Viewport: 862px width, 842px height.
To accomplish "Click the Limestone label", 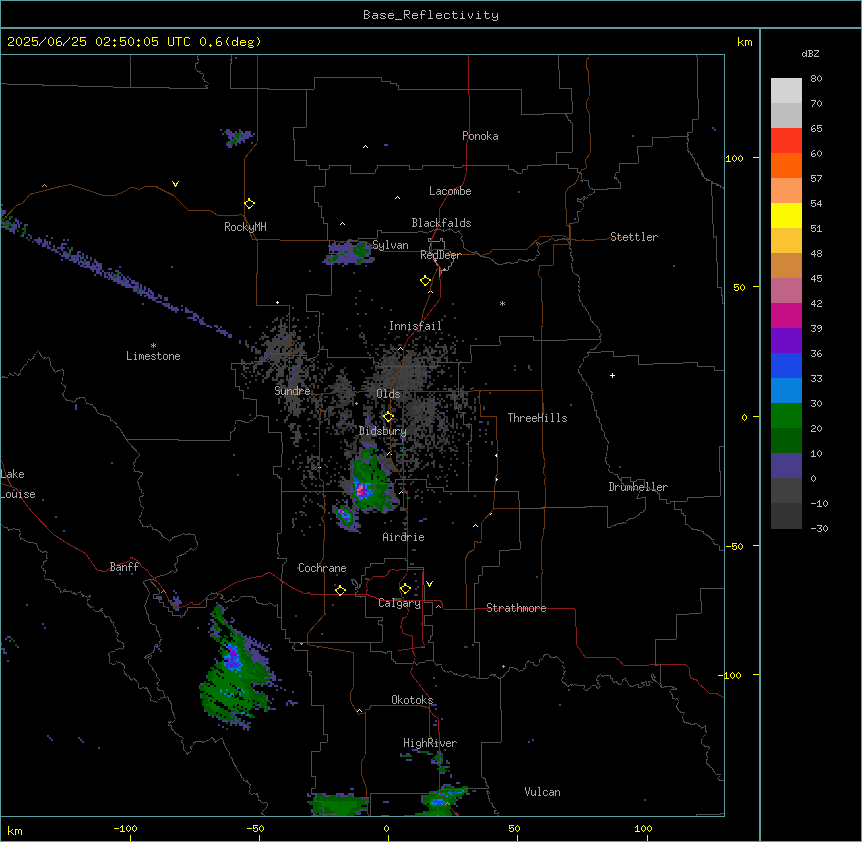I will pos(153,356).
